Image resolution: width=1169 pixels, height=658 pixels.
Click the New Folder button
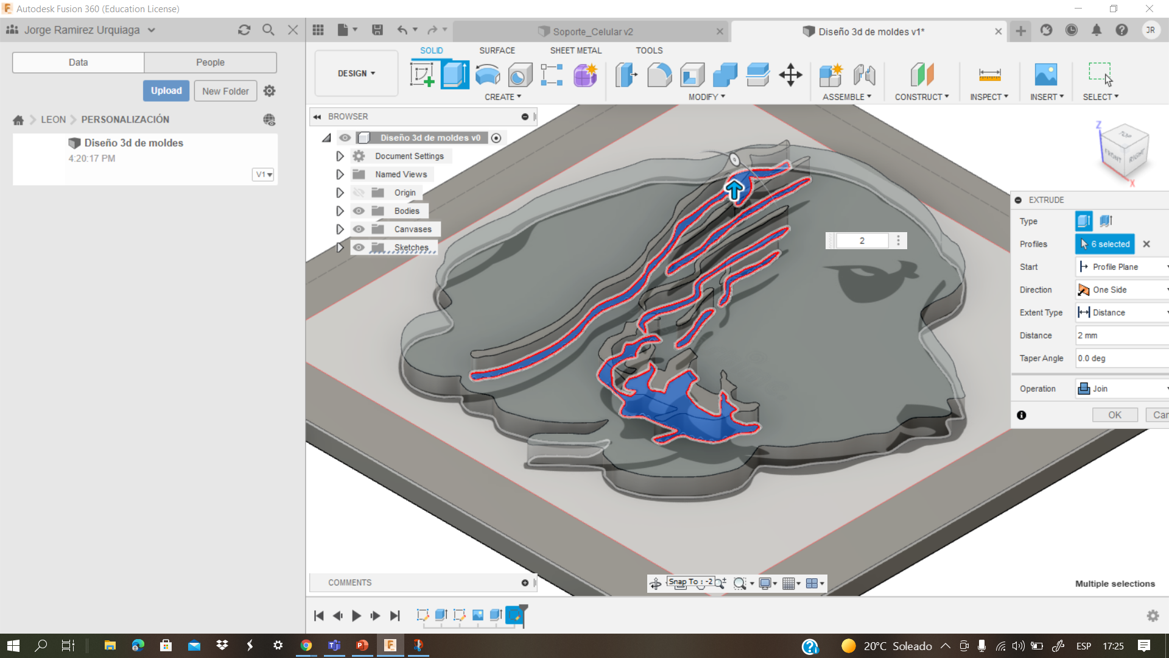225,91
